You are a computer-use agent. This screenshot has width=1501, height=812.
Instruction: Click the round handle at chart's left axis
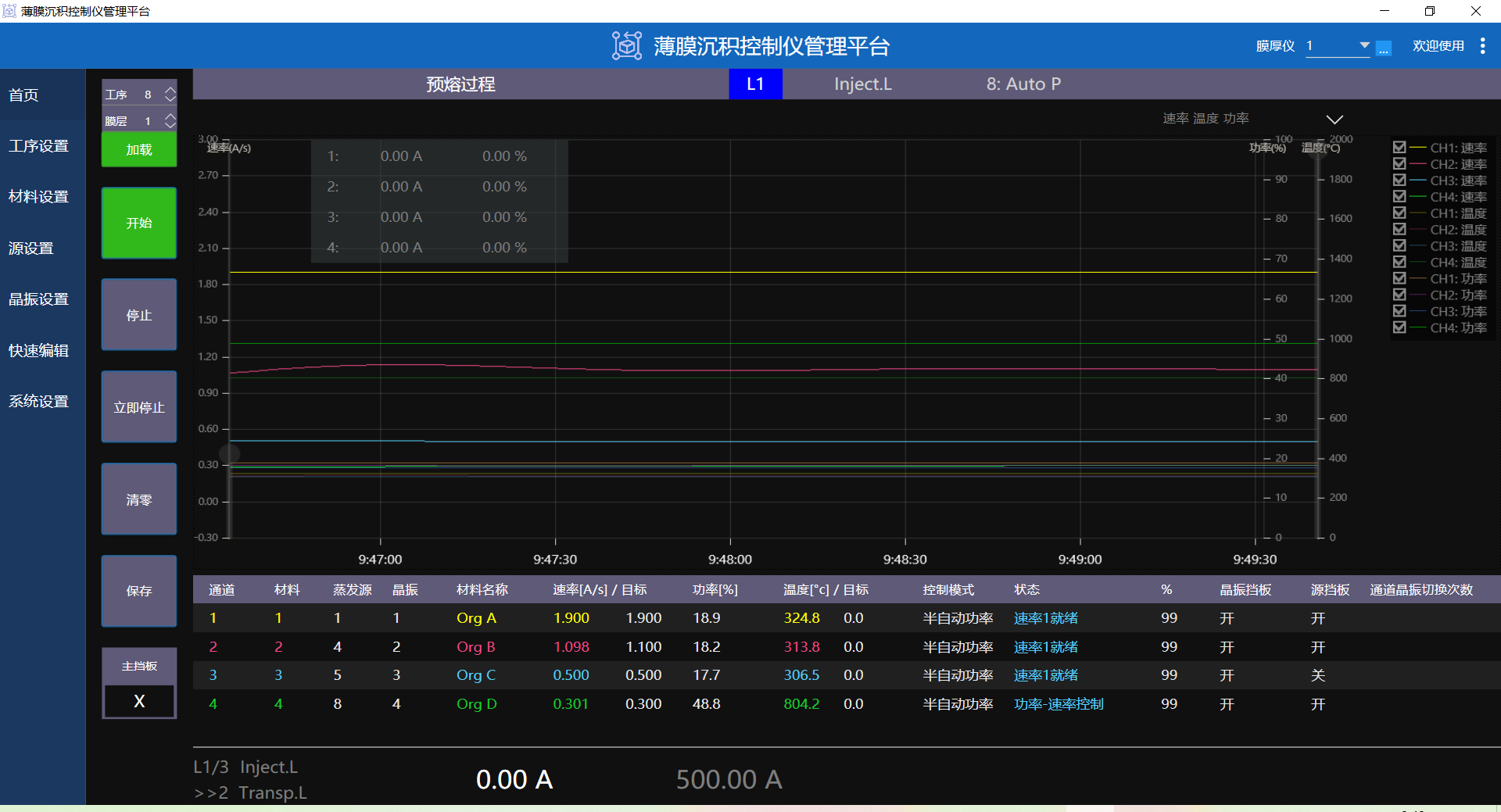(229, 453)
